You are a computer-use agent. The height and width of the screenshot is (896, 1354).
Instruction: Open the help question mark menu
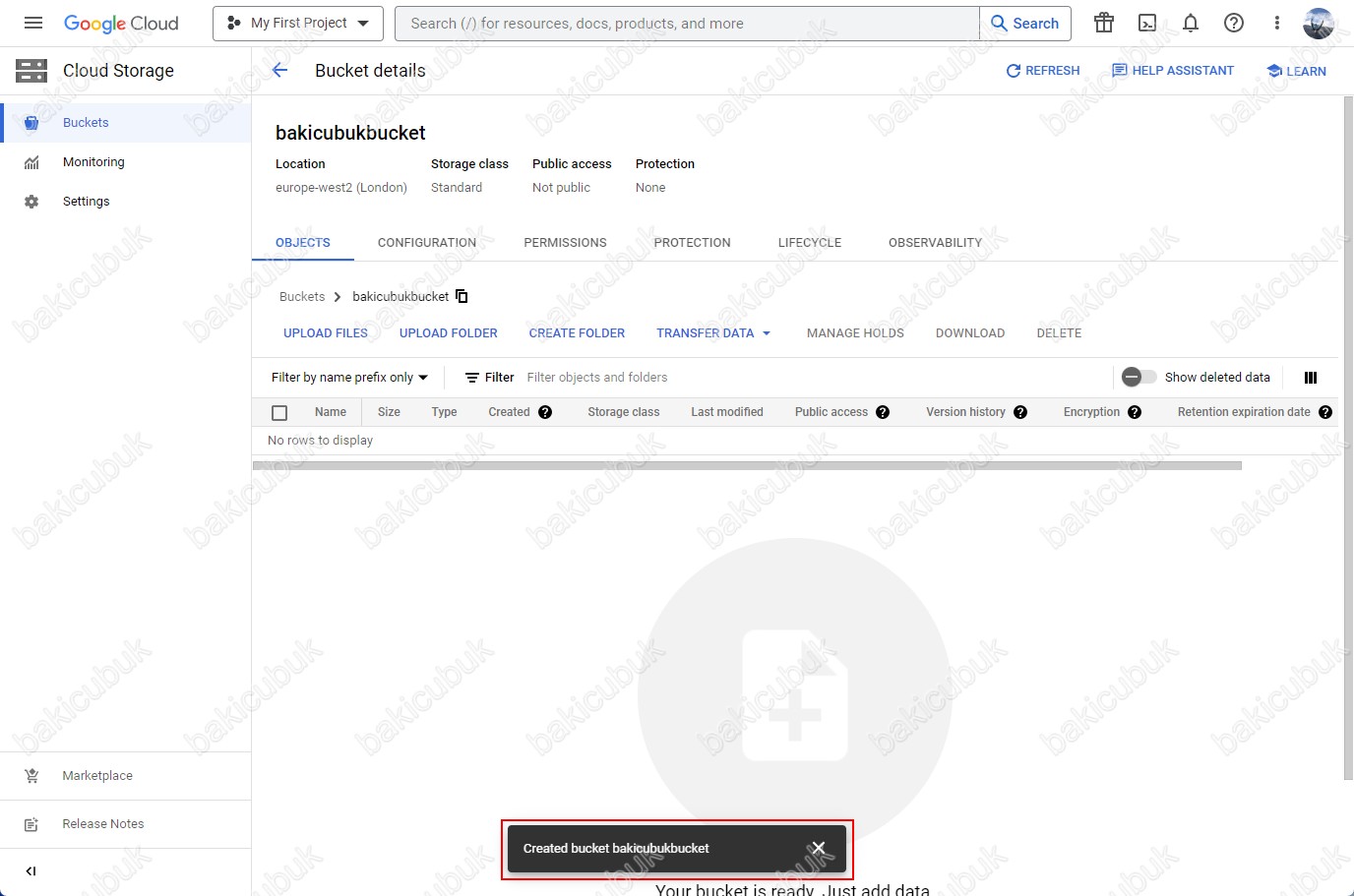[1234, 23]
